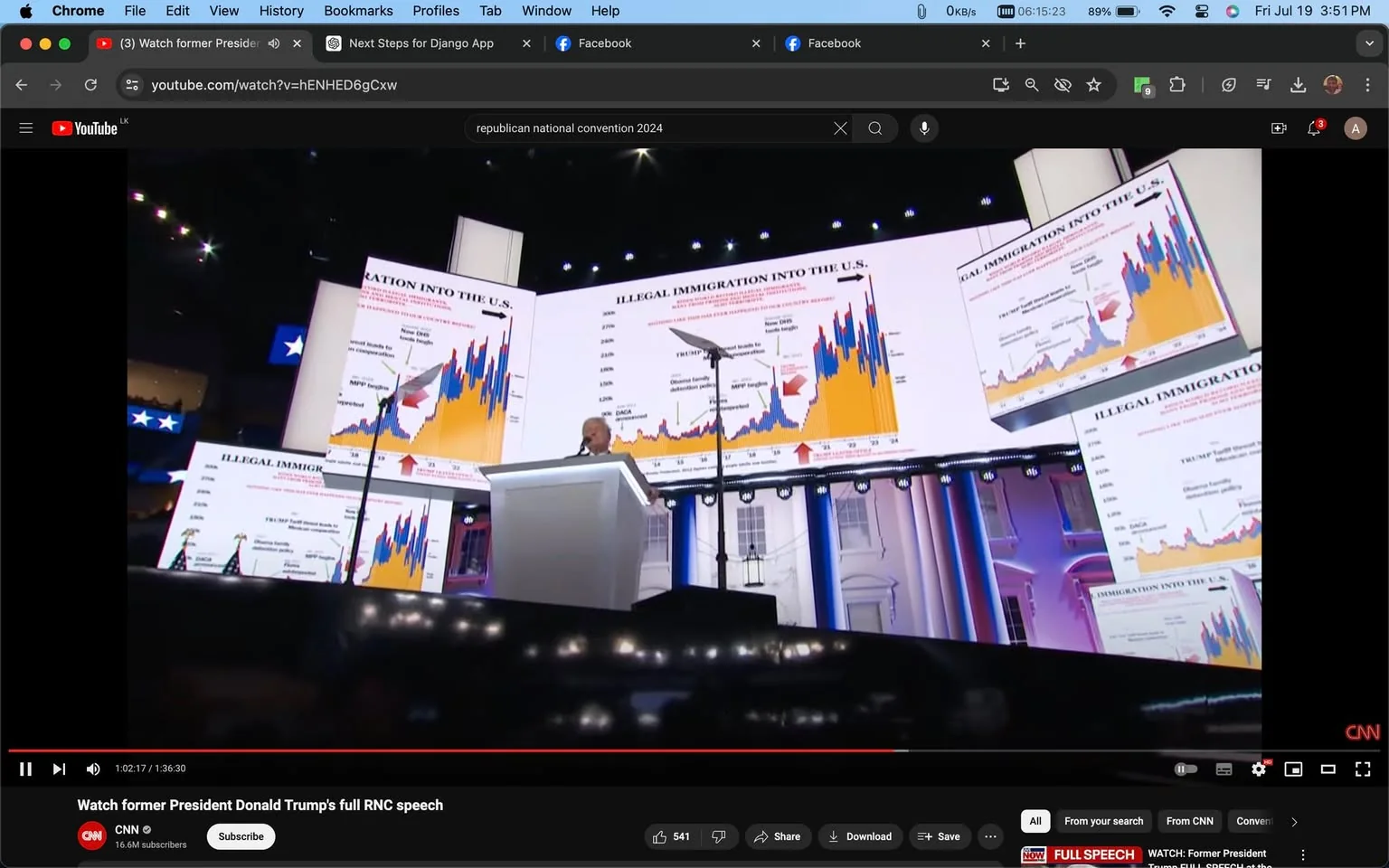View site information icon
1389x868 pixels.
click(132, 85)
